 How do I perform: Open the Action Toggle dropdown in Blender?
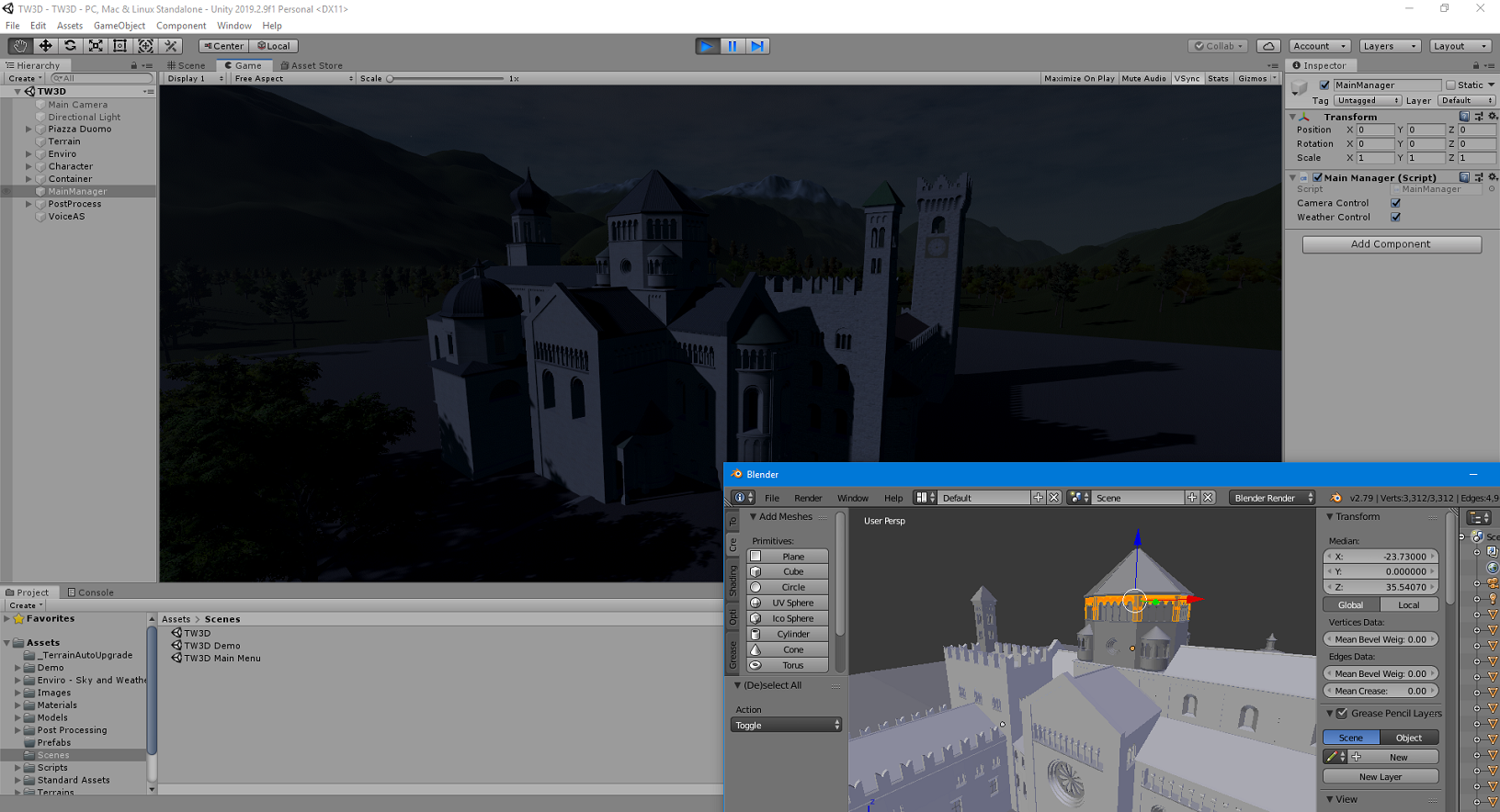click(787, 726)
